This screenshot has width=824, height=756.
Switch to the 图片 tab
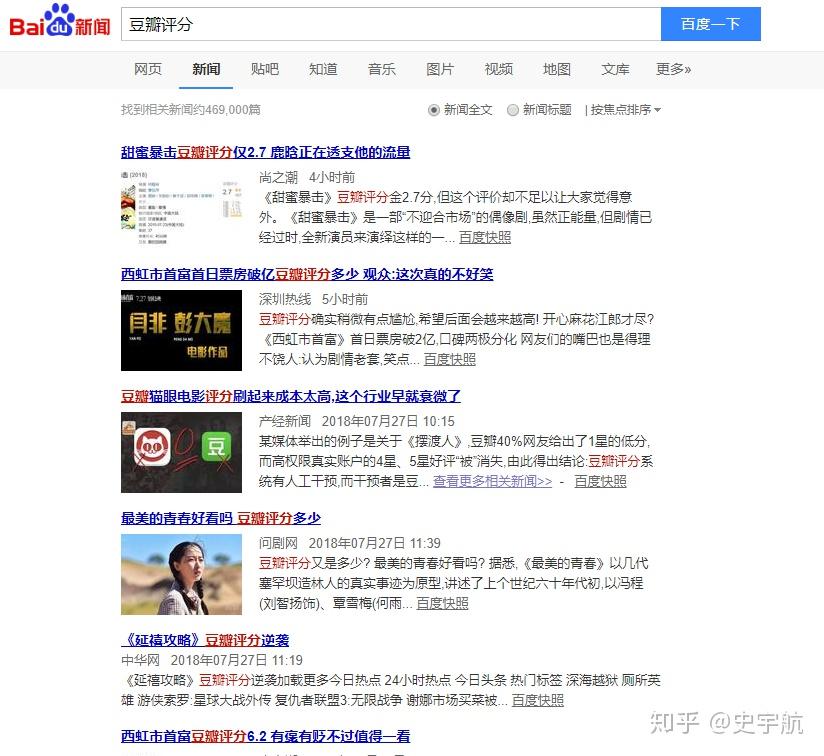pyautogui.click(x=440, y=69)
